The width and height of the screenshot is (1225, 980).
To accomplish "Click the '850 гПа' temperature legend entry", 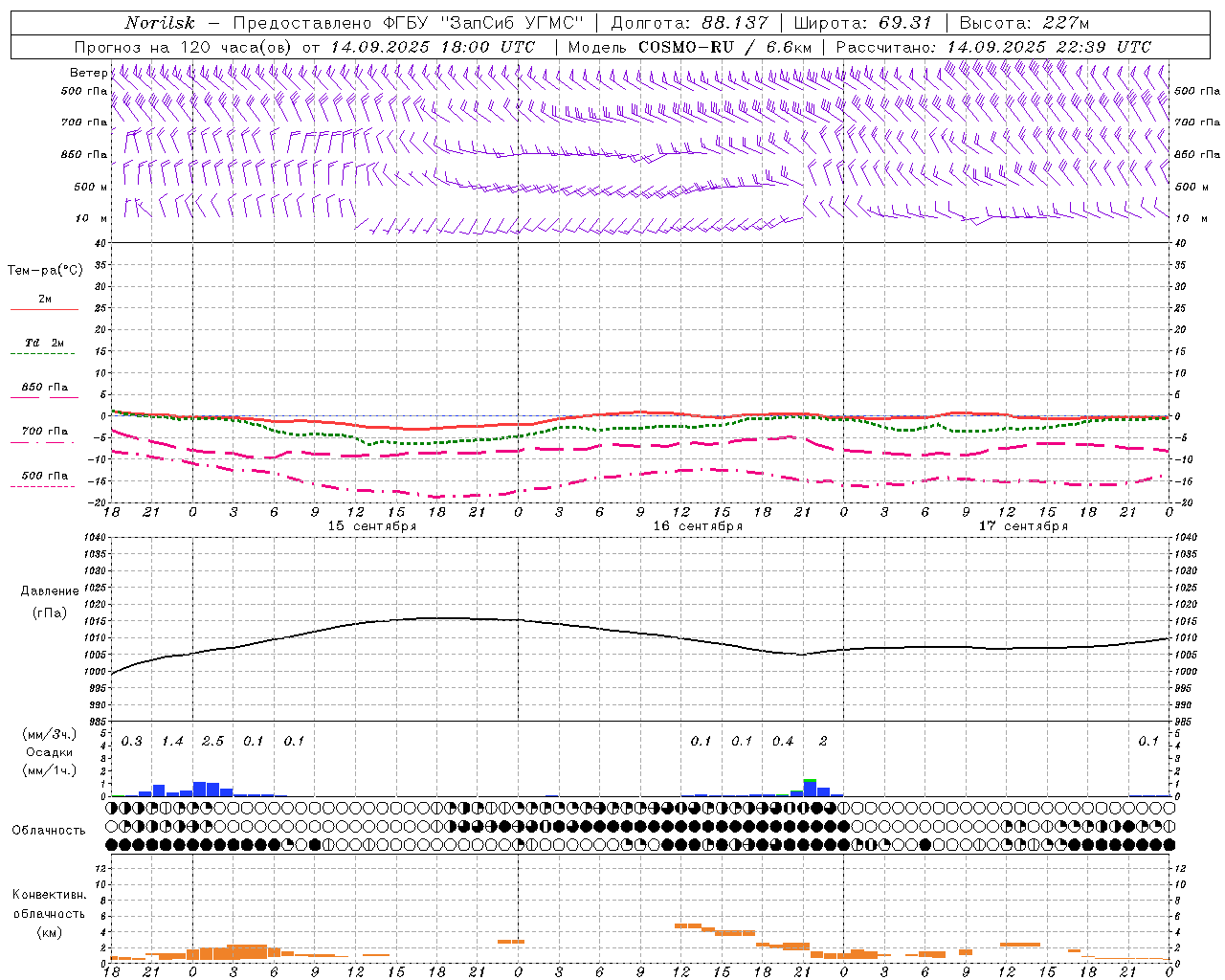I will tap(44, 388).
